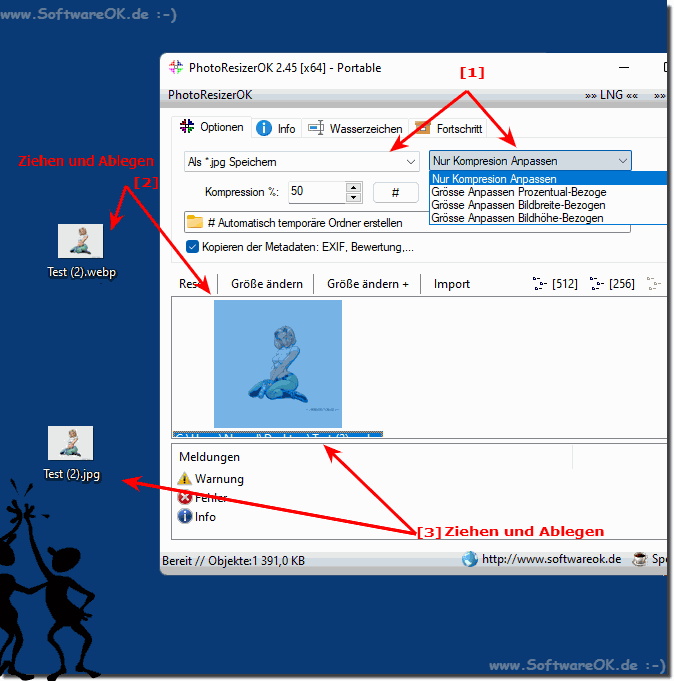Select 'Test (2).webp' desktop file icon
Screen dimensions: 674x681
click(81, 251)
